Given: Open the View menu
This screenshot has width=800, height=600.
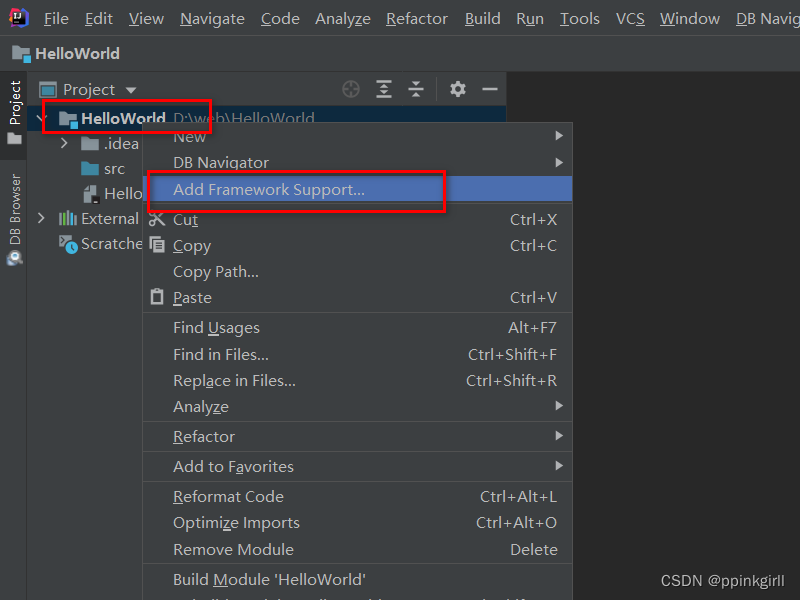Looking at the screenshot, I should [146, 19].
